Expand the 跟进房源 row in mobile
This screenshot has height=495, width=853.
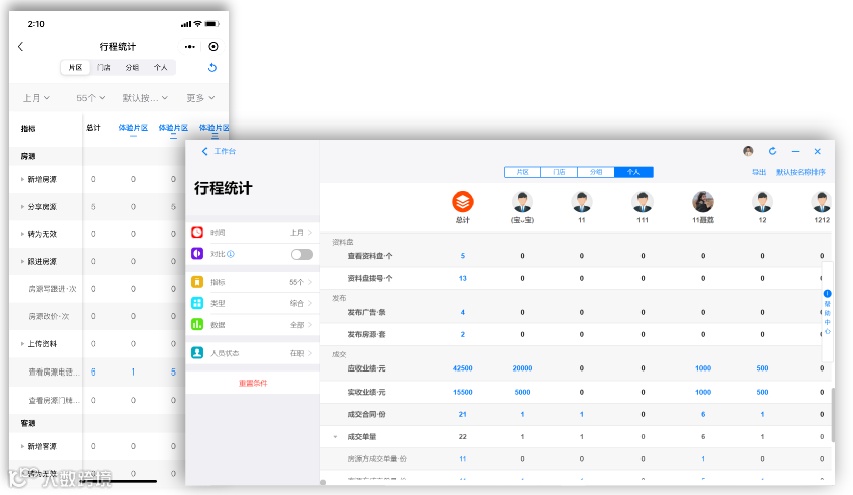(x=22, y=262)
